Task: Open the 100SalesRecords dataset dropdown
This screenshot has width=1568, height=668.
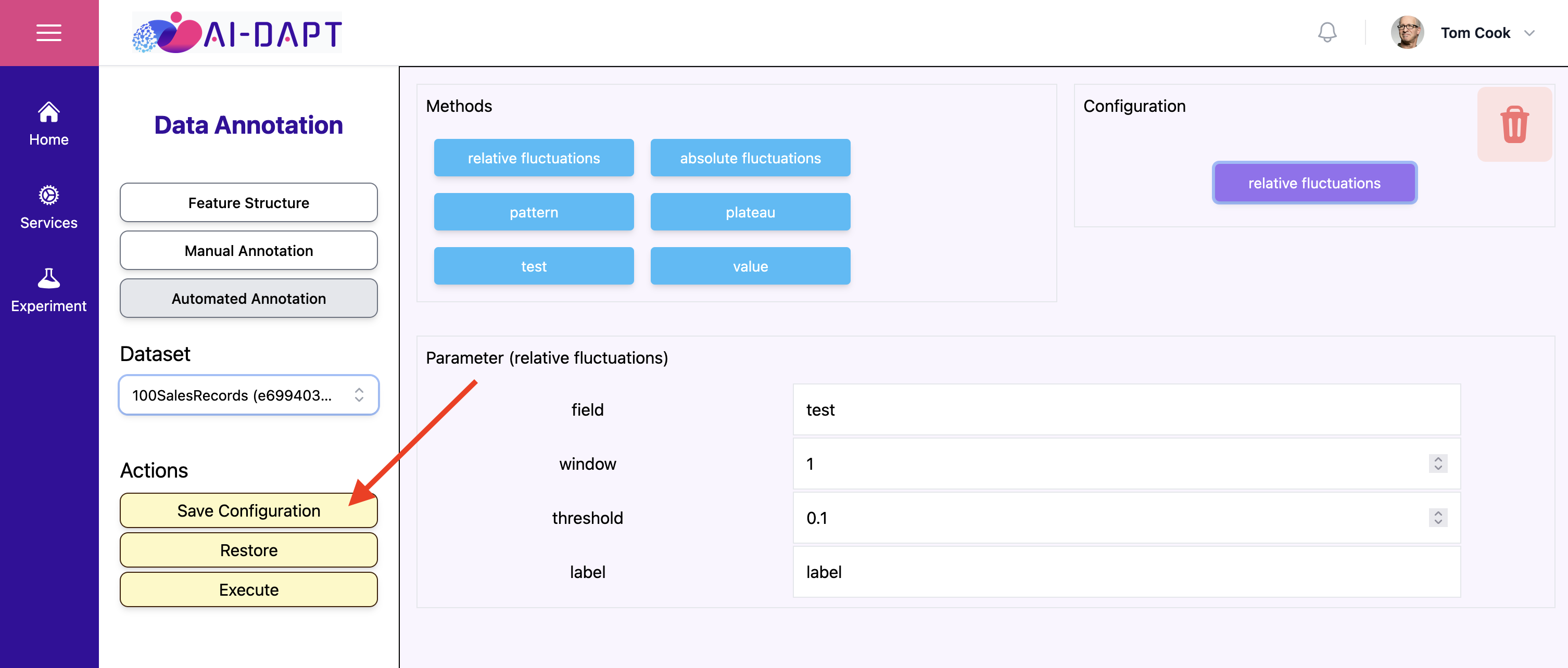Action: point(248,395)
